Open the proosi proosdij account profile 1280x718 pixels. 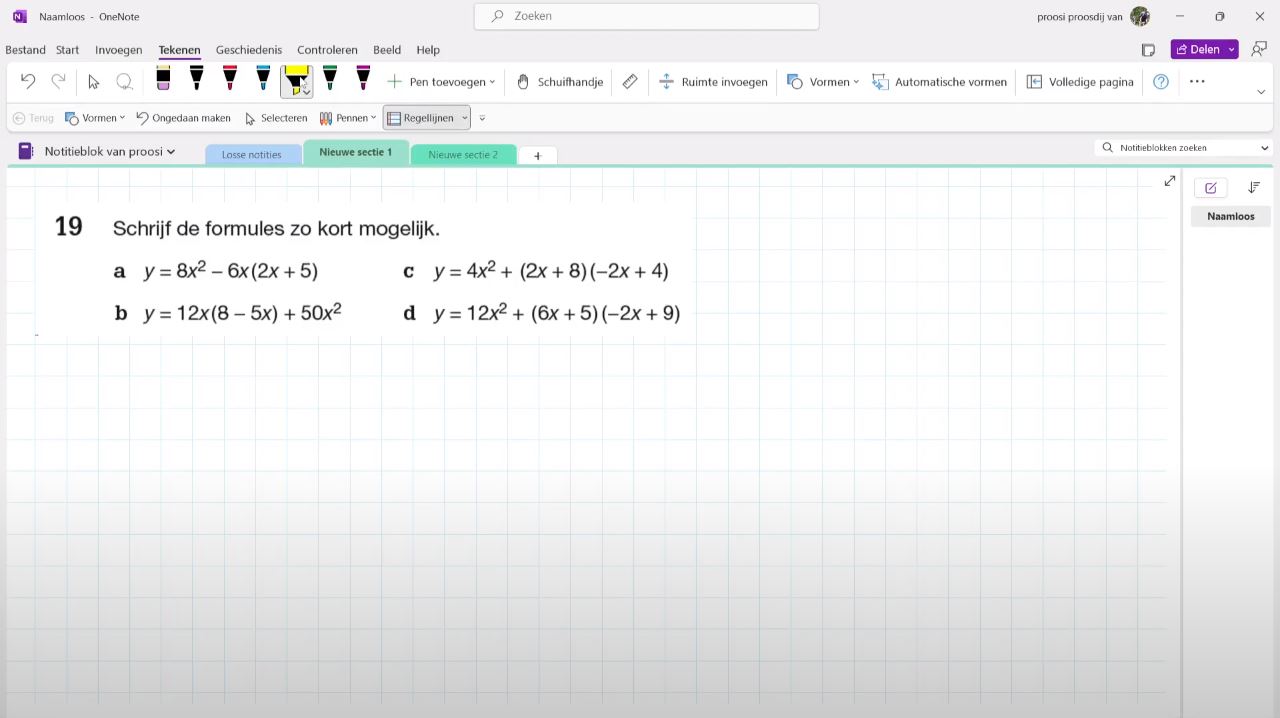pos(1095,16)
